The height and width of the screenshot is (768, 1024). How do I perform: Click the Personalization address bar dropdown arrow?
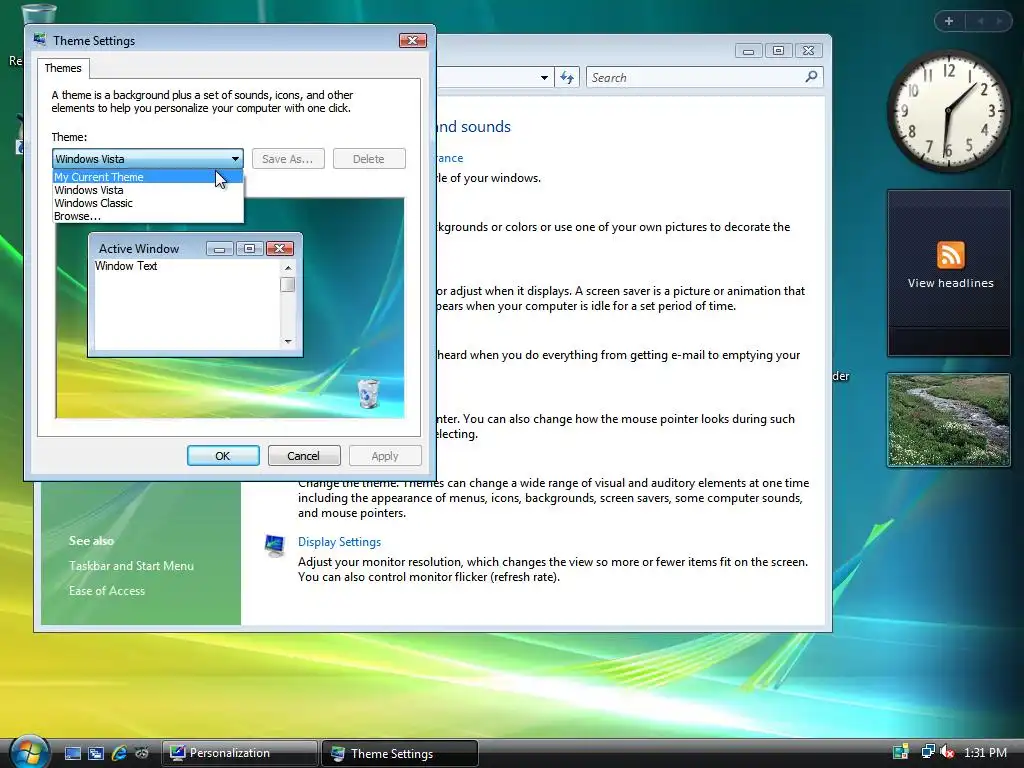tap(544, 78)
